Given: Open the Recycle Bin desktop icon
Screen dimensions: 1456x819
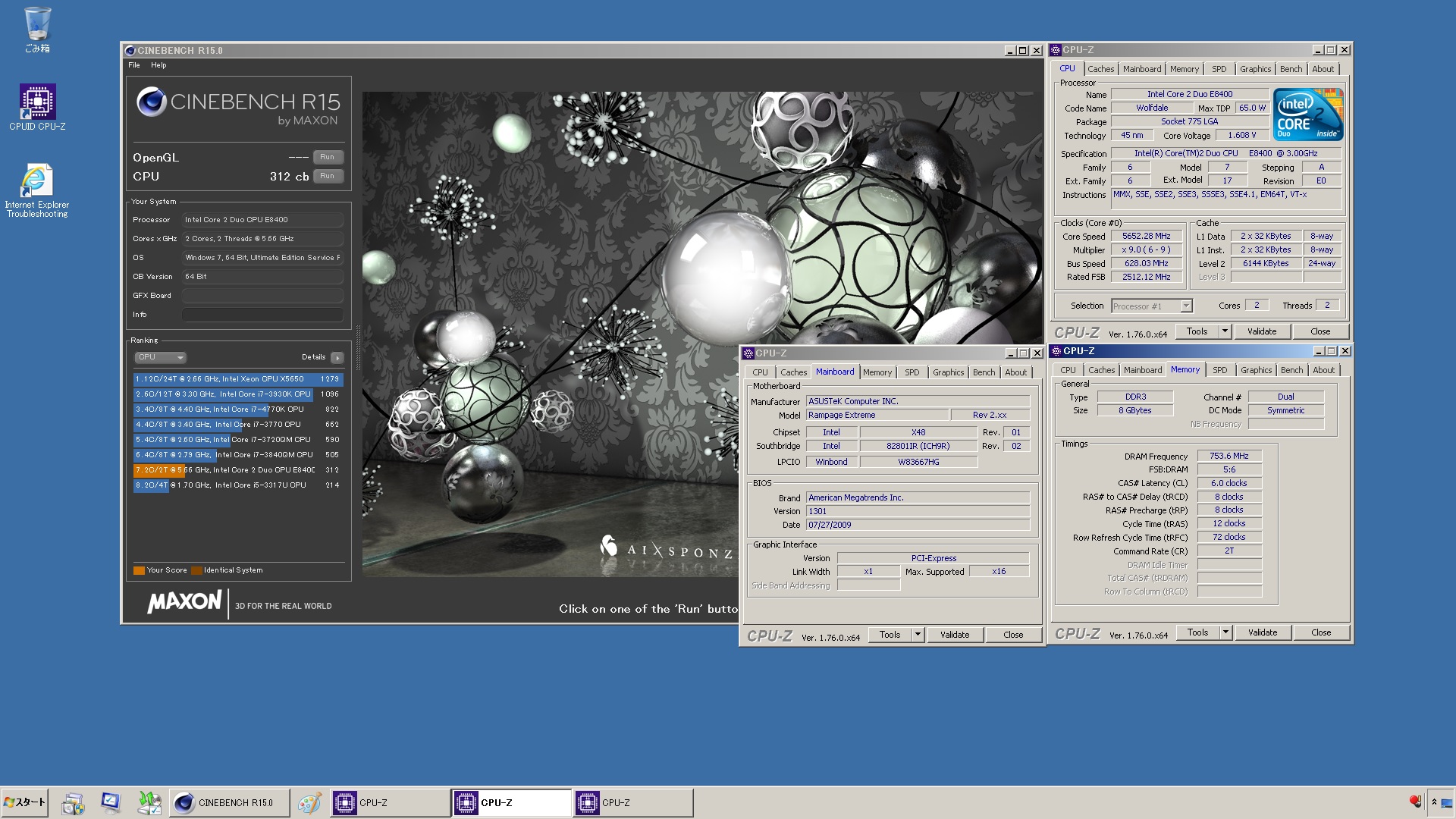Looking at the screenshot, I should click(37, 29).
